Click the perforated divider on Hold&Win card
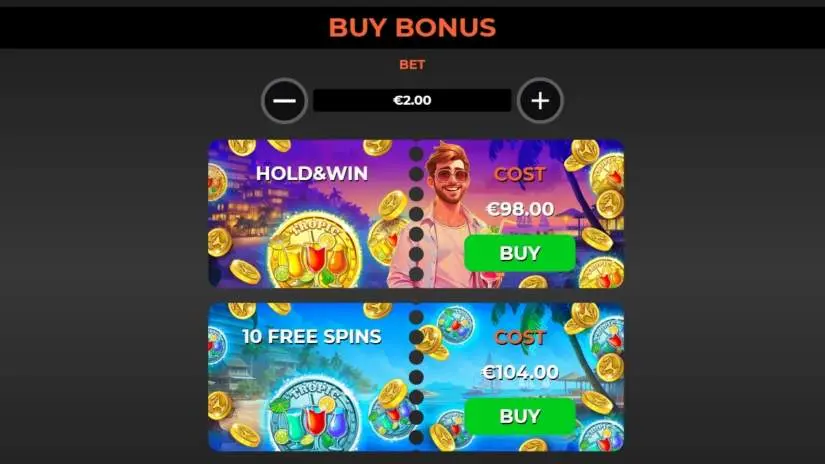 coord(416,214)
